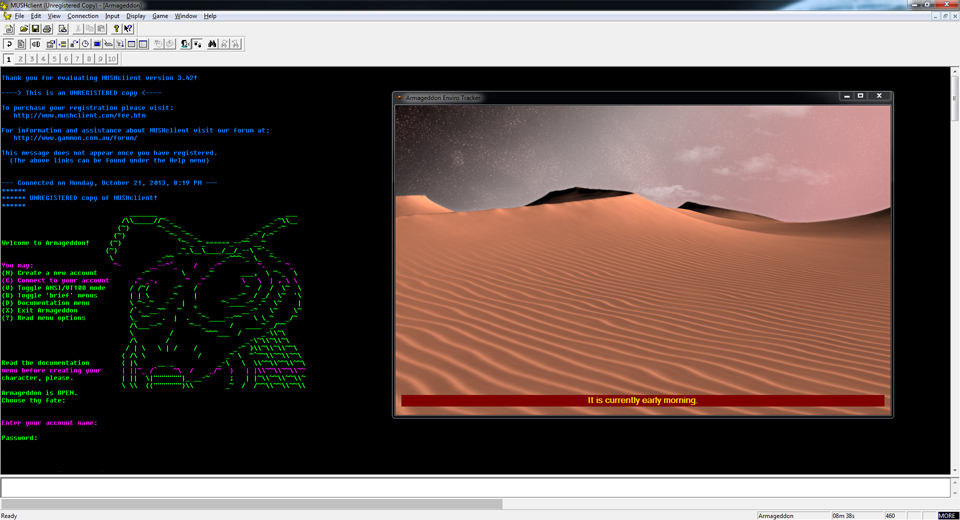Open the View menu
The width and height of the screenshot is (960, 520).
54,16
